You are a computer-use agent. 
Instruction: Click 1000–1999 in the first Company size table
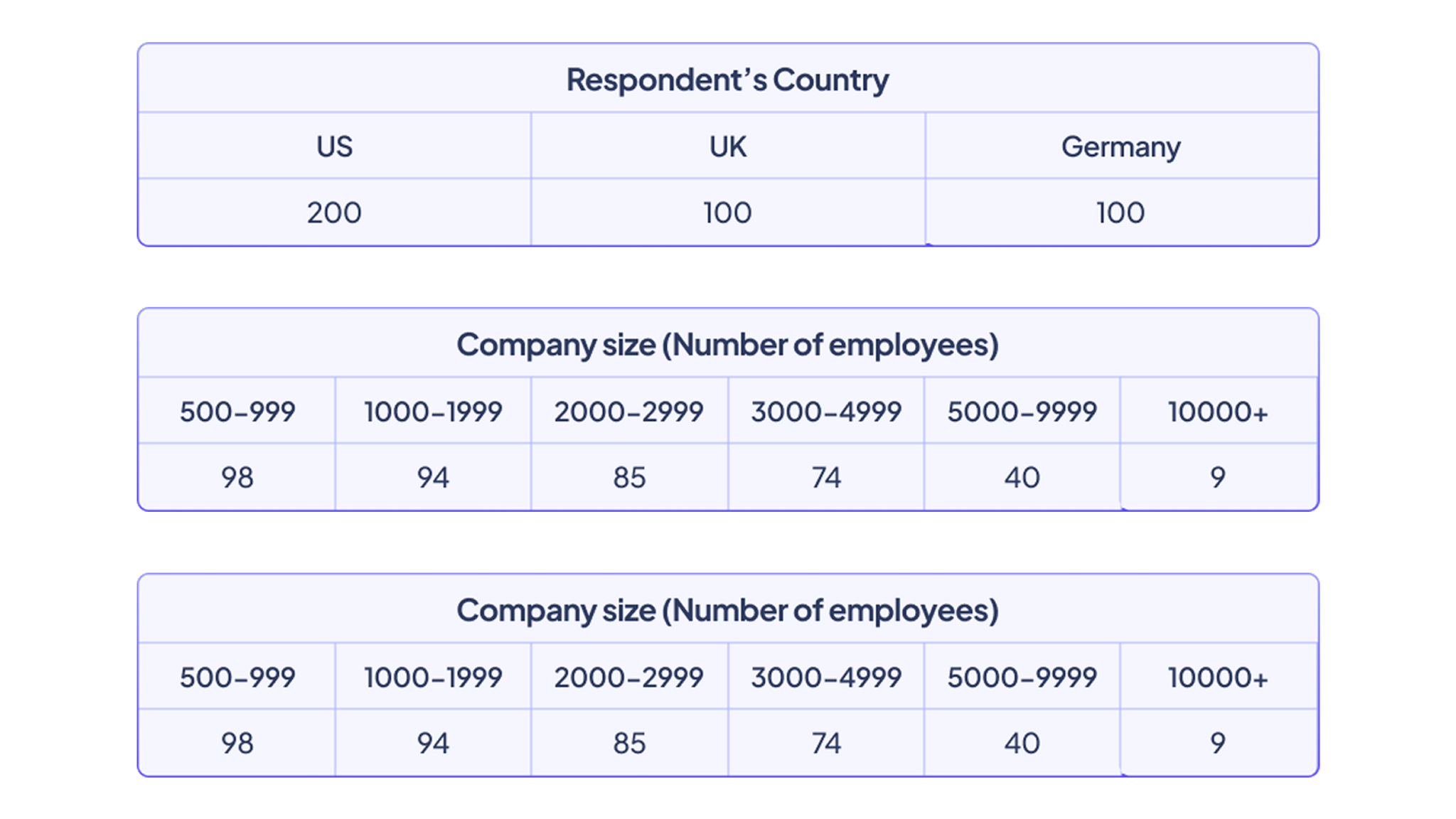[433, 412]
